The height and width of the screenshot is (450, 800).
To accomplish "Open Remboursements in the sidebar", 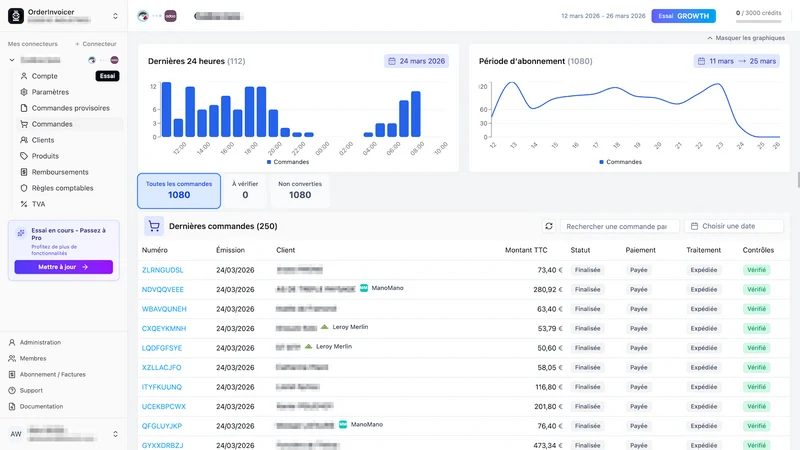I will click(60, 172).
